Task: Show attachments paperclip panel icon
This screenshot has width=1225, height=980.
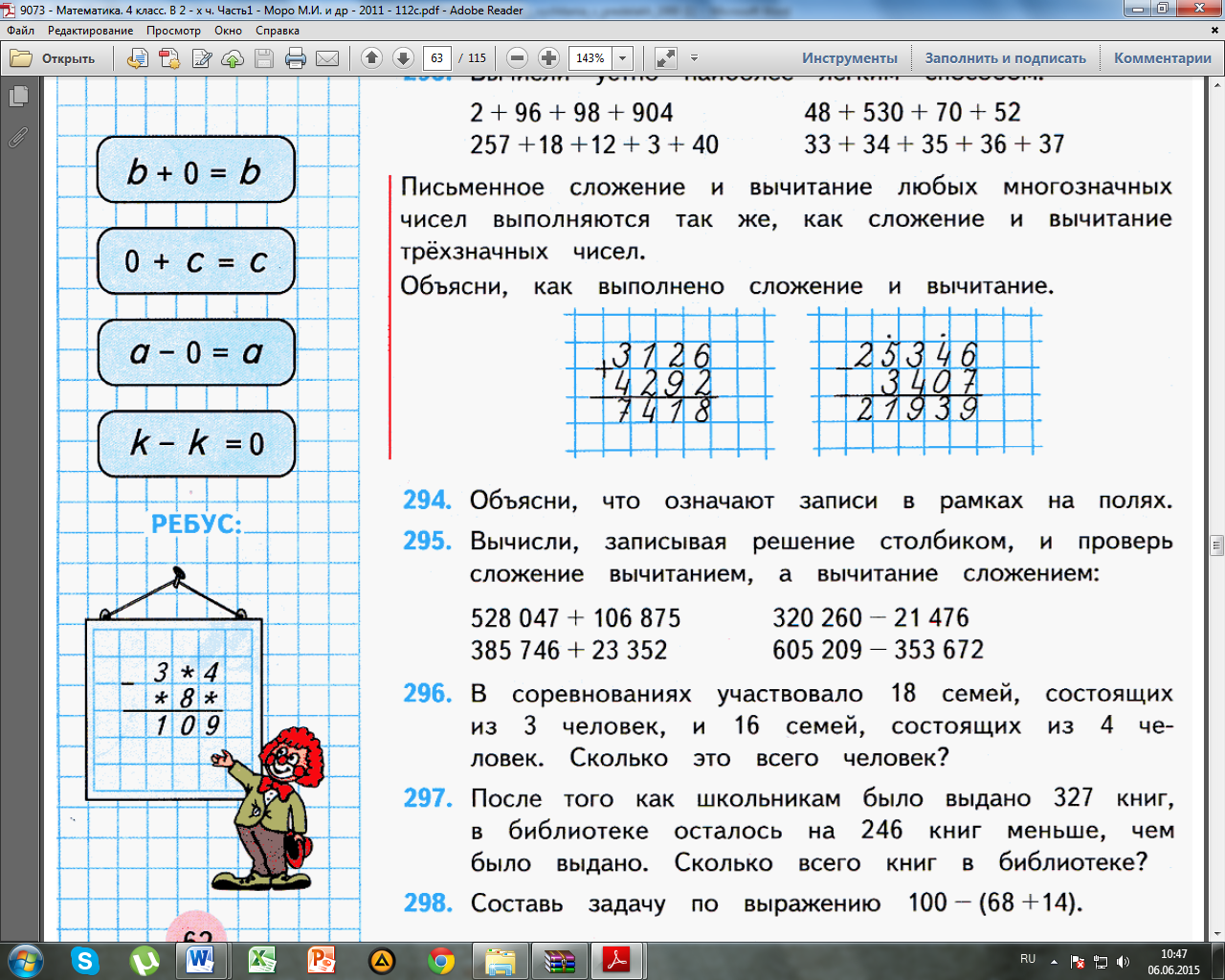Action: 18,137
